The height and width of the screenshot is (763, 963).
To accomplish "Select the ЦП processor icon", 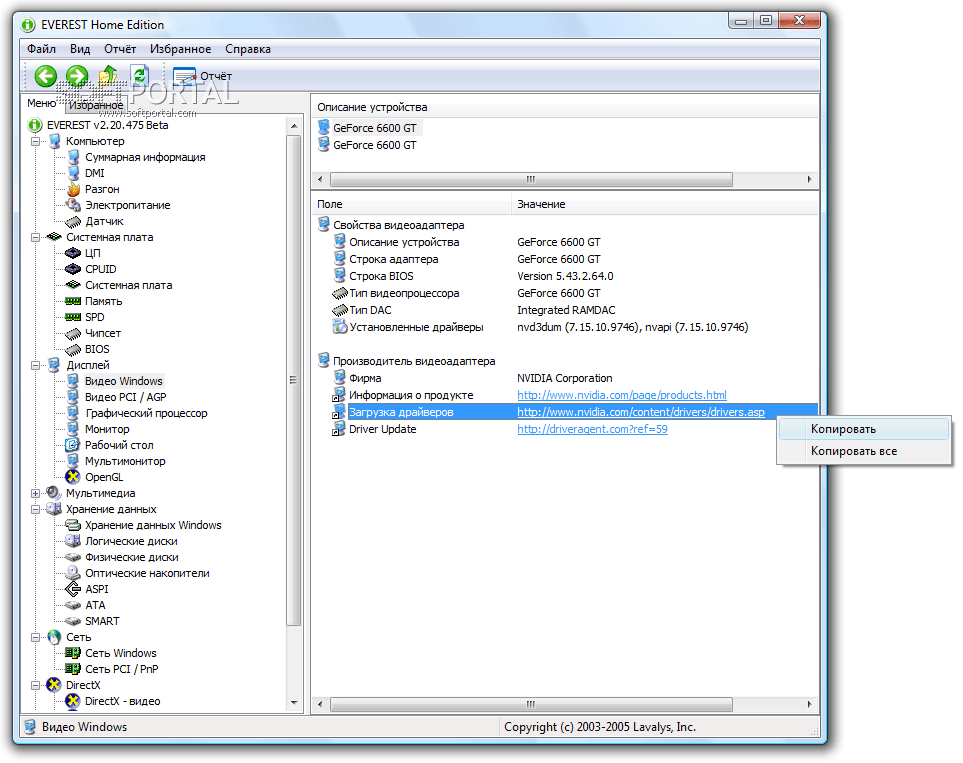I will (x=73, y=253).
